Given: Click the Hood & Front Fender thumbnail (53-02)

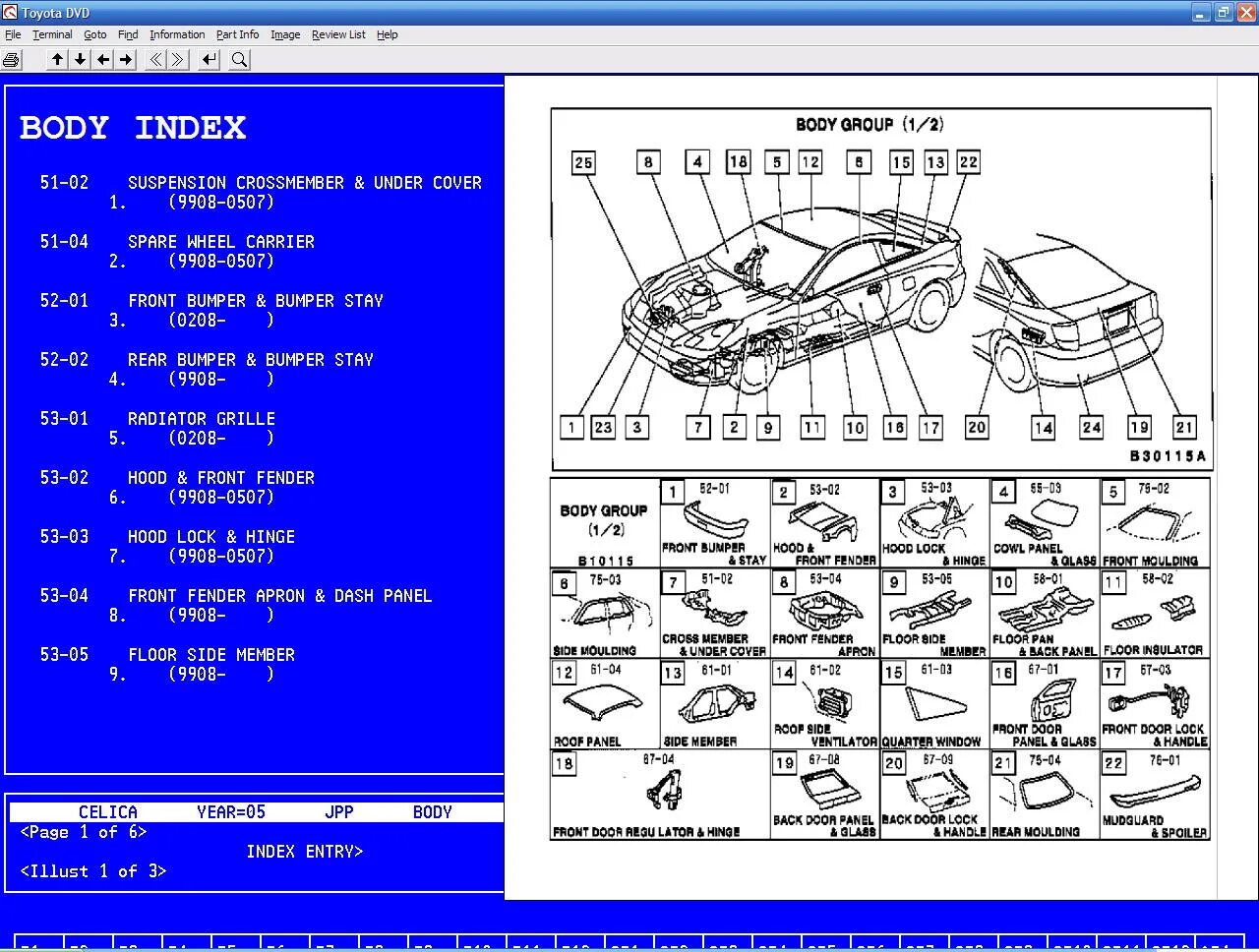Looking at the screenshot, I should click(x=824, y=523).
